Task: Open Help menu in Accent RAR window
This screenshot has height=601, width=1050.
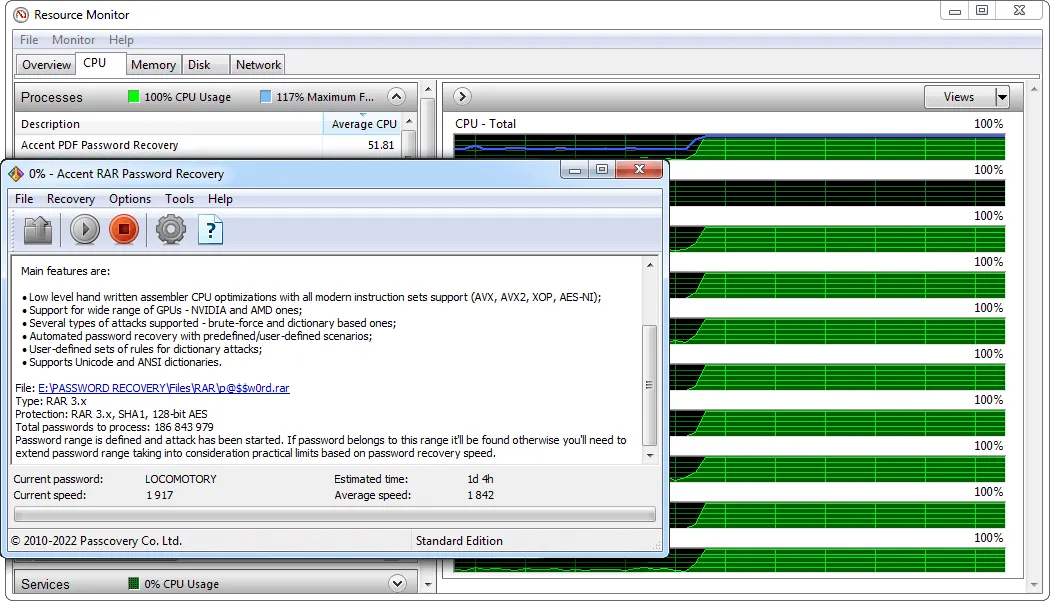Action: [220, 199]
